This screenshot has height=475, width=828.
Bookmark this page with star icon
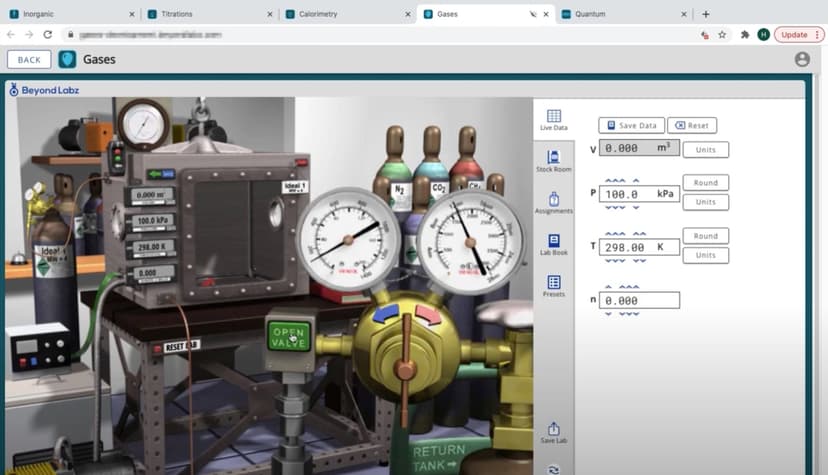click(722, 34)
